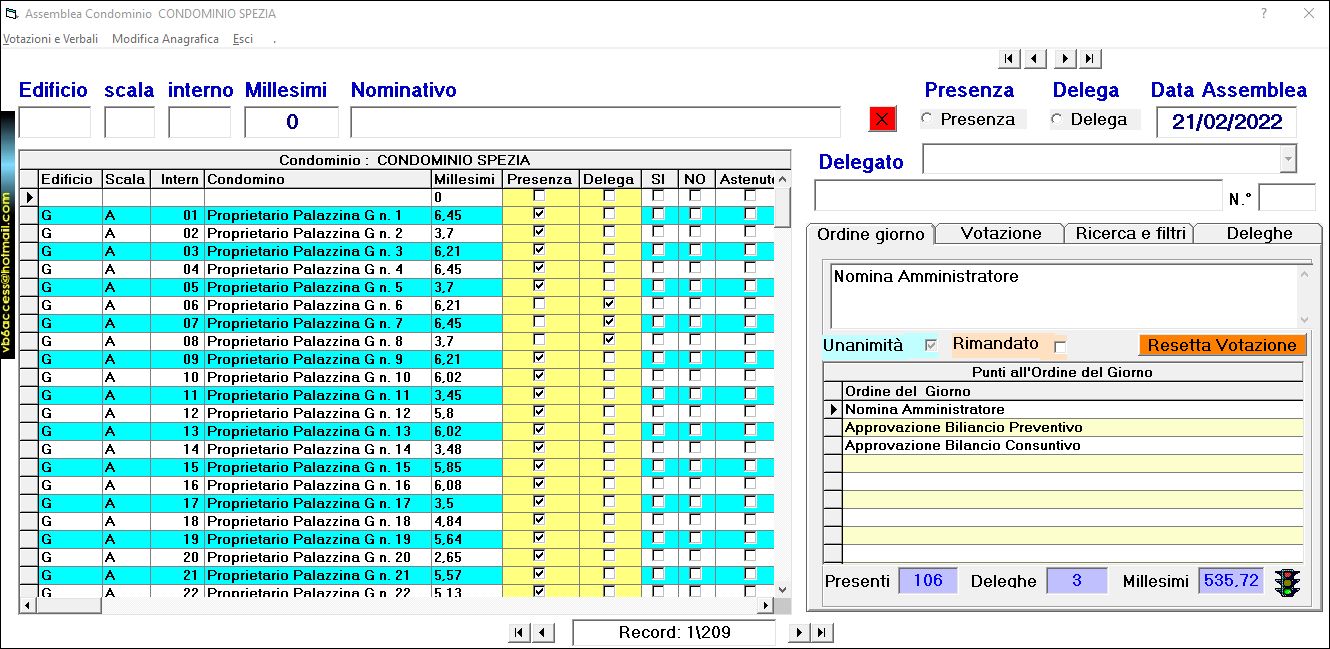This screenshot has height=649, width=1330.
Task: Switch to the Ricerca e filtri tab
Action: (1130, 233)
